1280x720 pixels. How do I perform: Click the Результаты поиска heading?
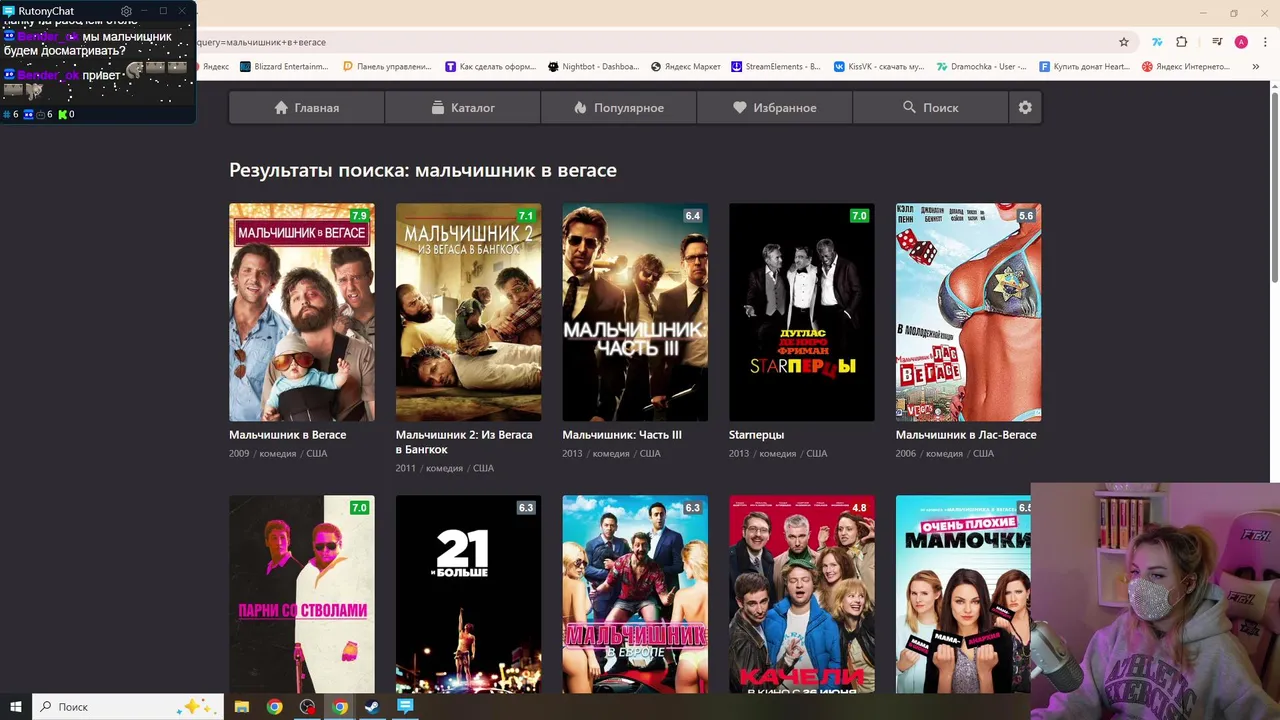tap(423, 170)
